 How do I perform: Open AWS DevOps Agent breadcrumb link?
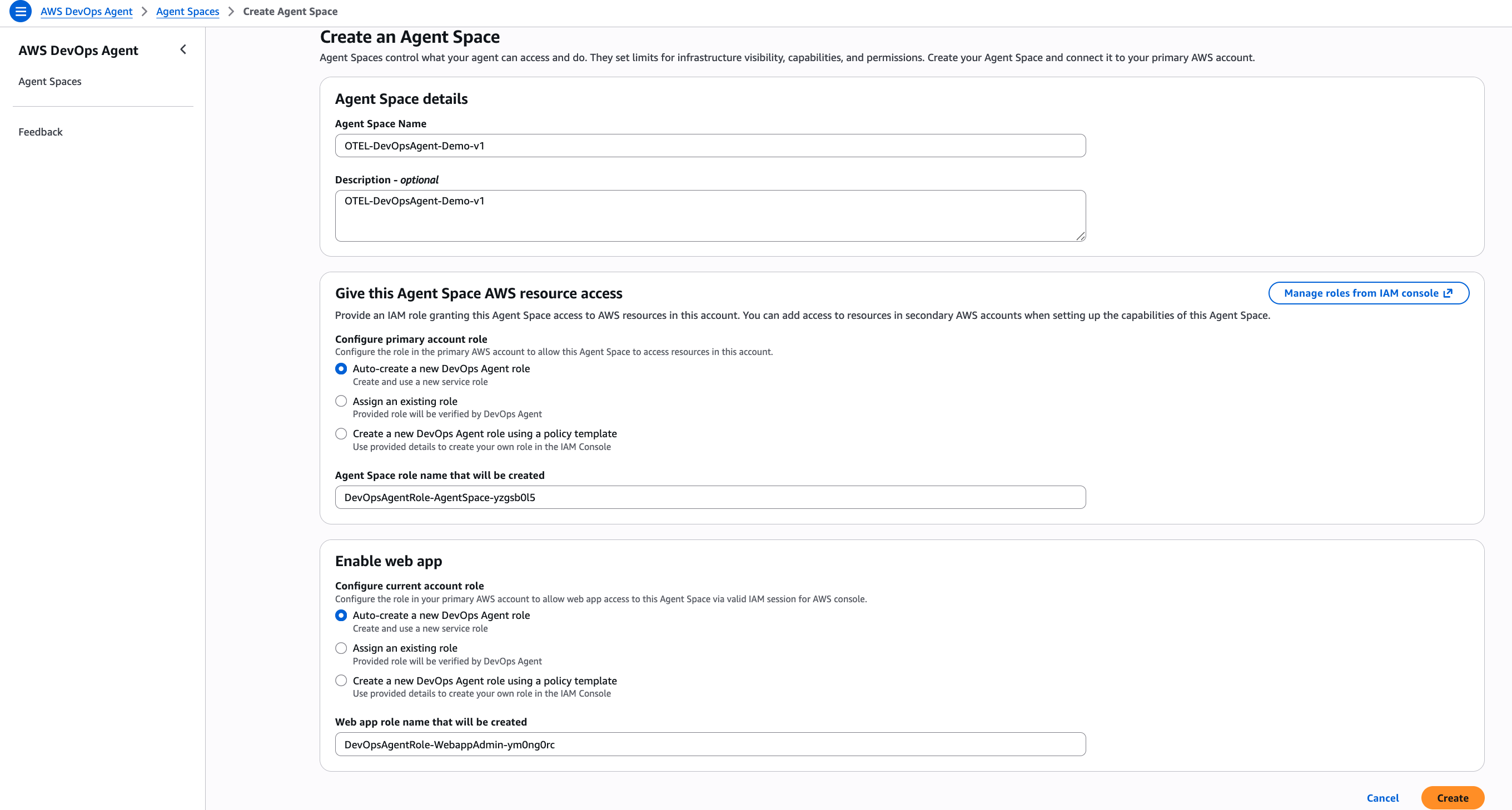87,11
